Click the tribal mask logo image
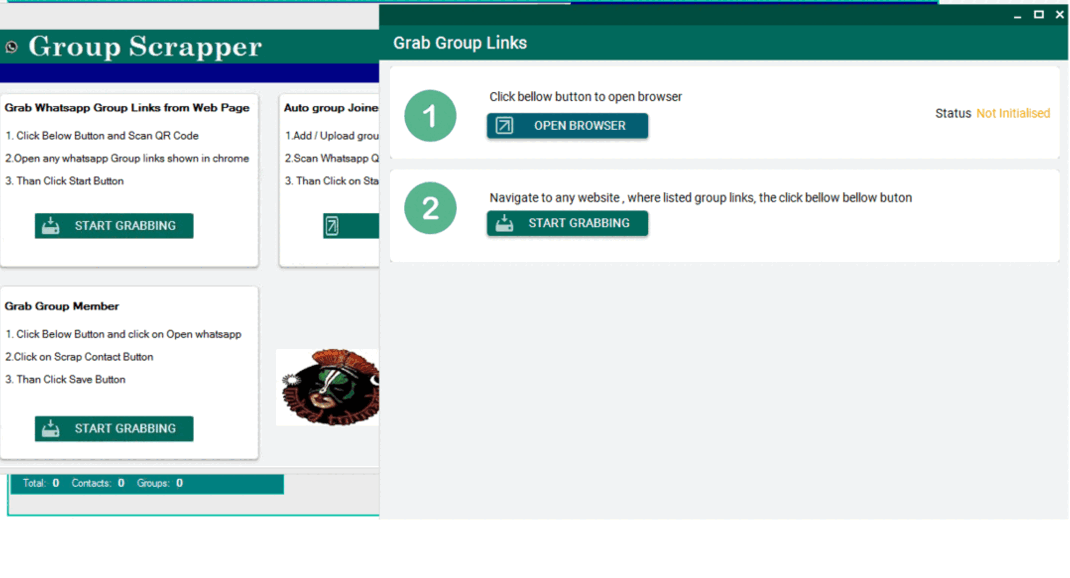Viewport: 1070px width, 578px height. pyautogui.click(x=328, y=388)
